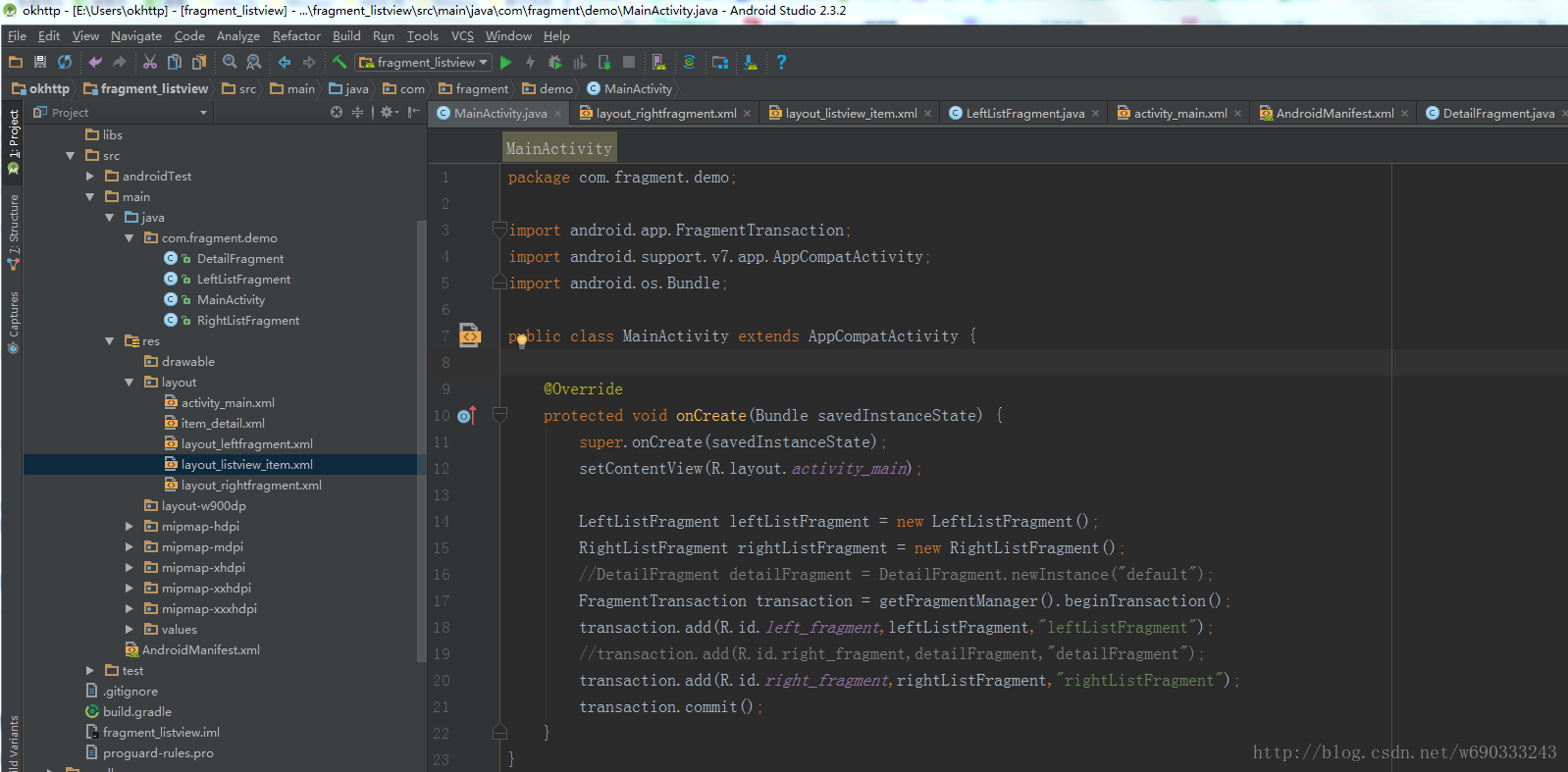The width and height of the screenshot is (1568, 772).
Task: Expand the androidTest folder
Action: (x=89, y=177)
